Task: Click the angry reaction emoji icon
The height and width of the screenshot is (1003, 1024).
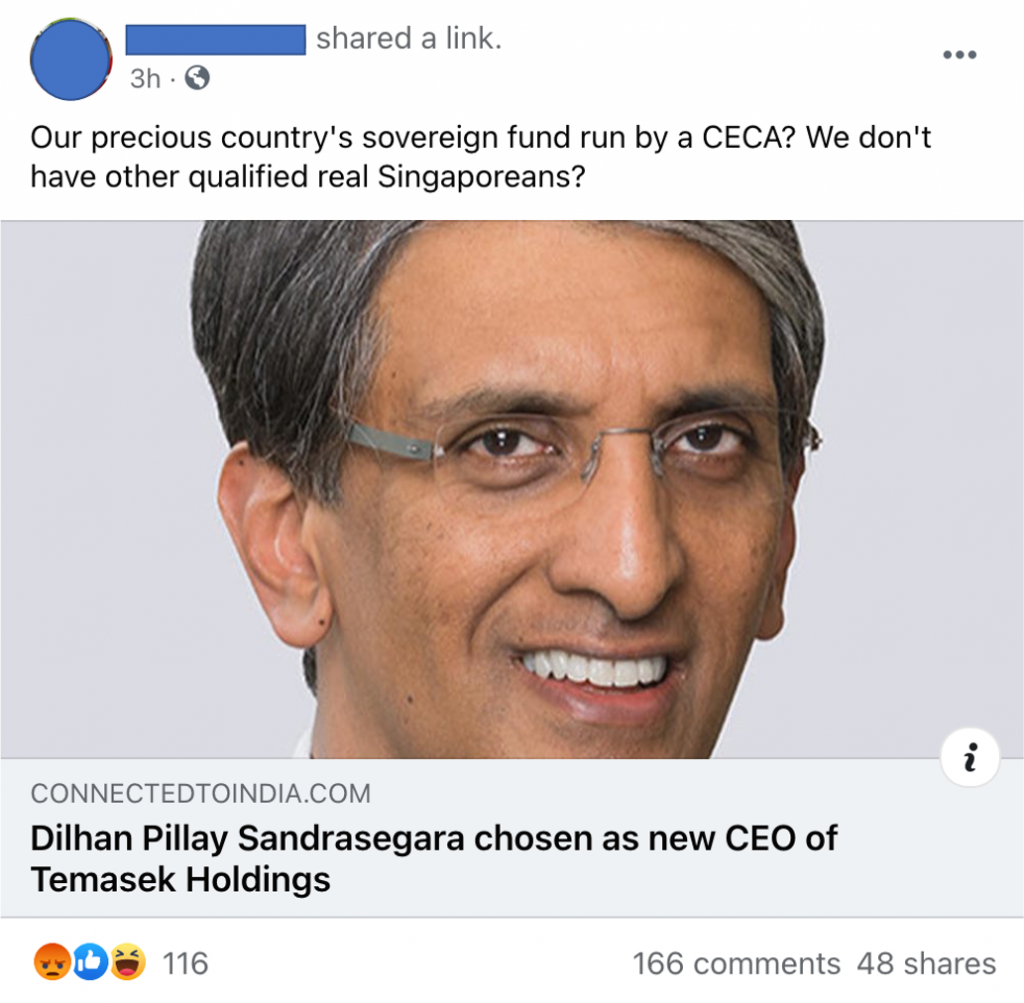Action: coord(52,962)
